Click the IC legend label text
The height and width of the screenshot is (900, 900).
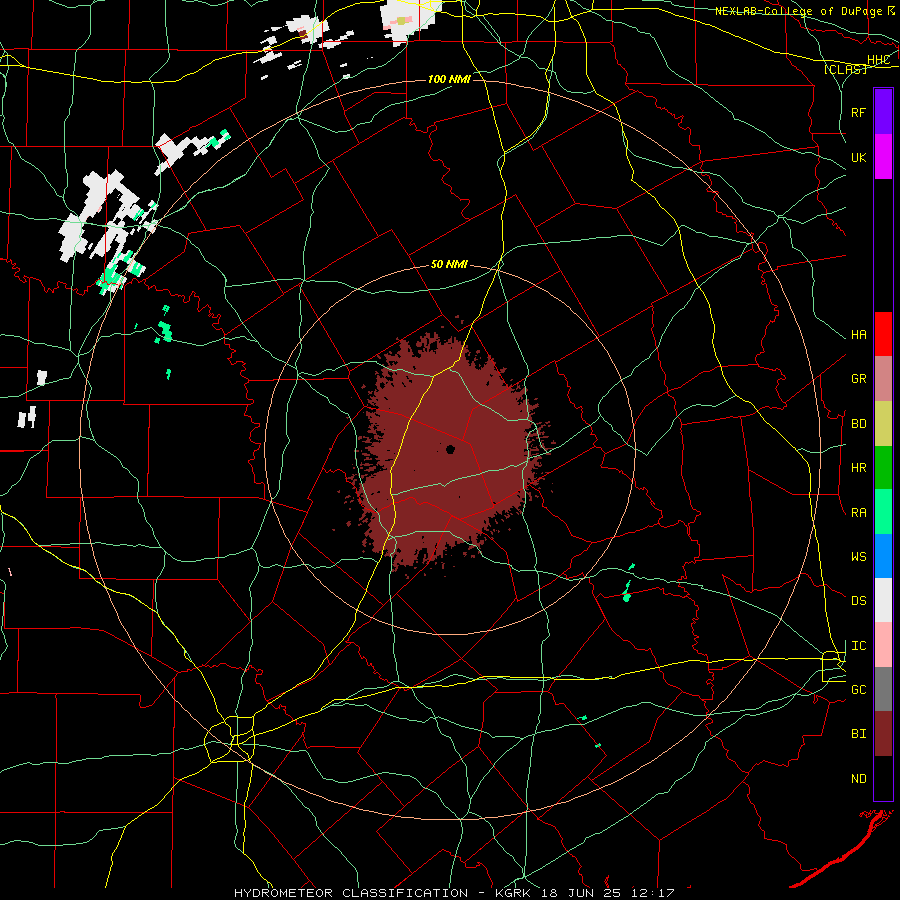[x=859, y=646]
